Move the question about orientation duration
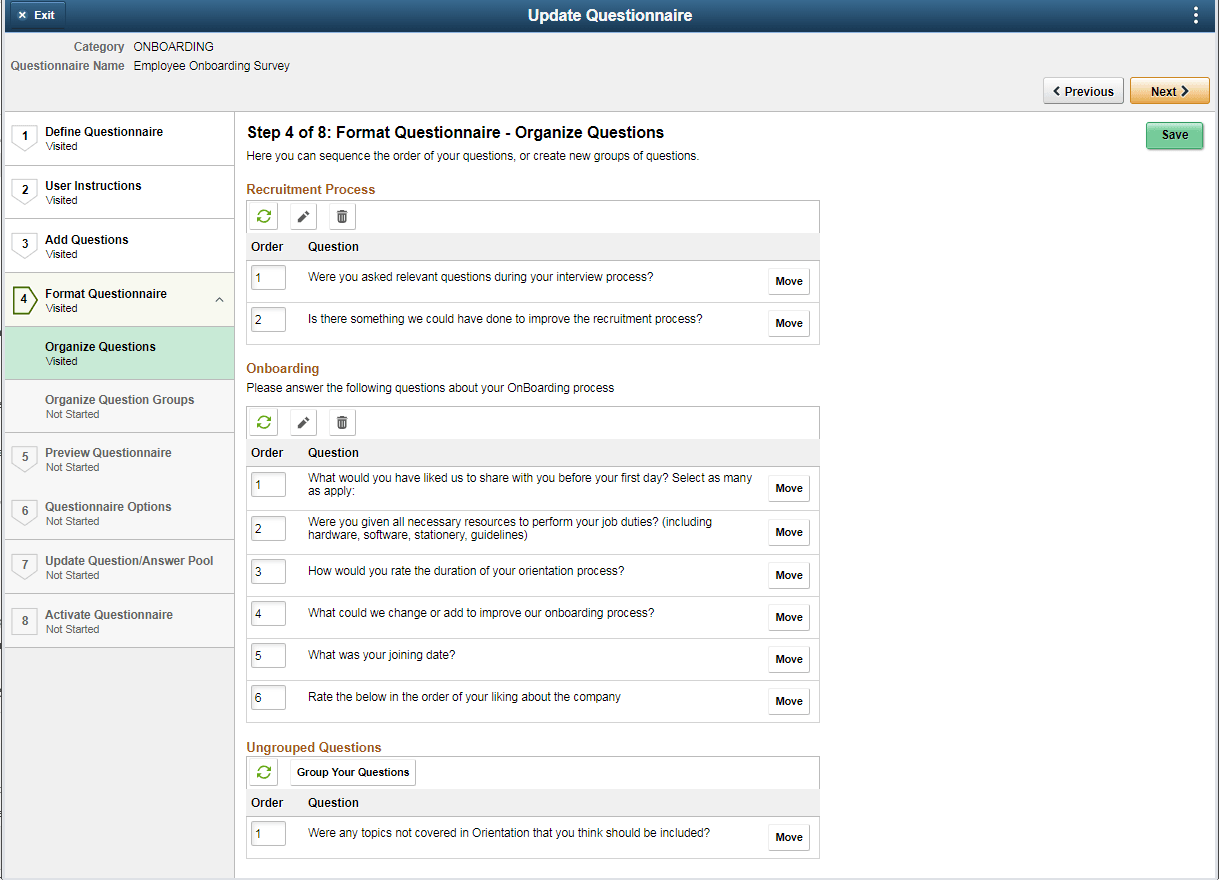The width and height of the screenshot is (1219, 880). point(788,575)
